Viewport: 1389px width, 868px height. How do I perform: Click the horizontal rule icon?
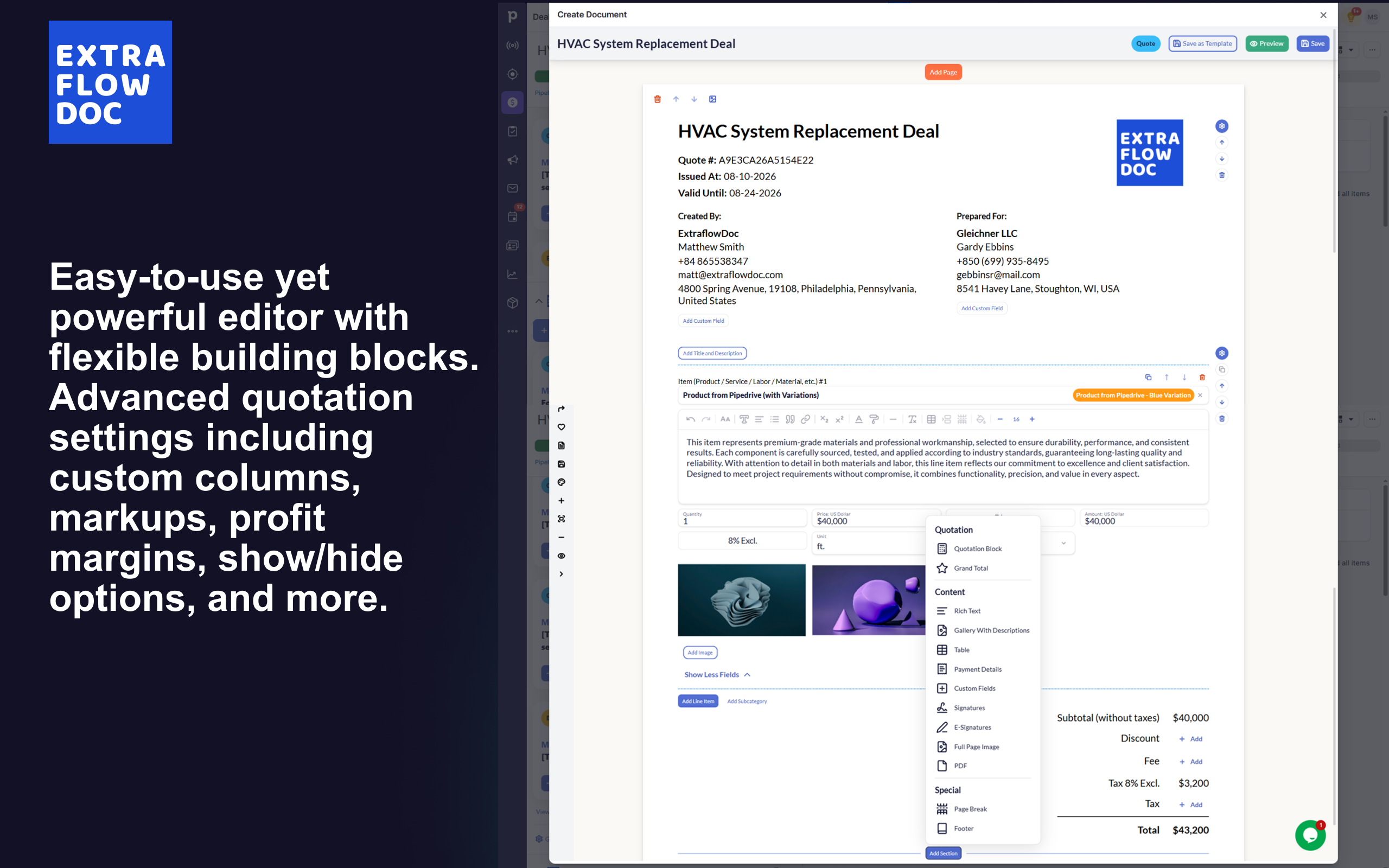(893, 419)
